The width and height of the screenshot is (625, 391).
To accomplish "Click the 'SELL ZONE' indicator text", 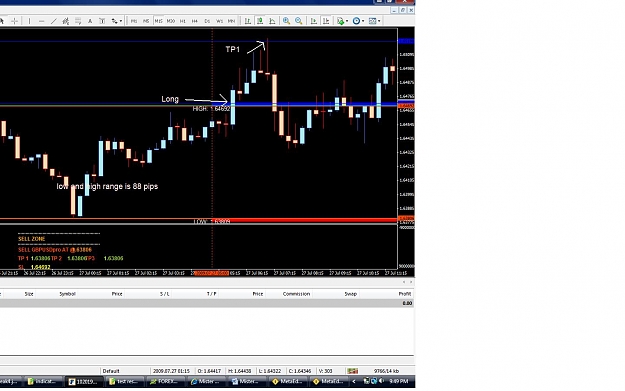I will click(31, 239).
